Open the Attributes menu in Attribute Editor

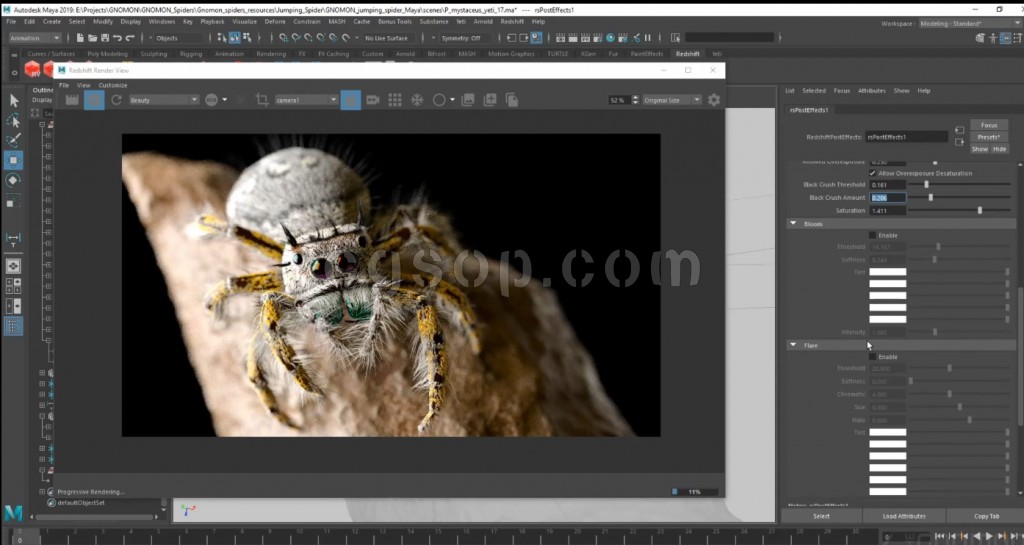871,91
